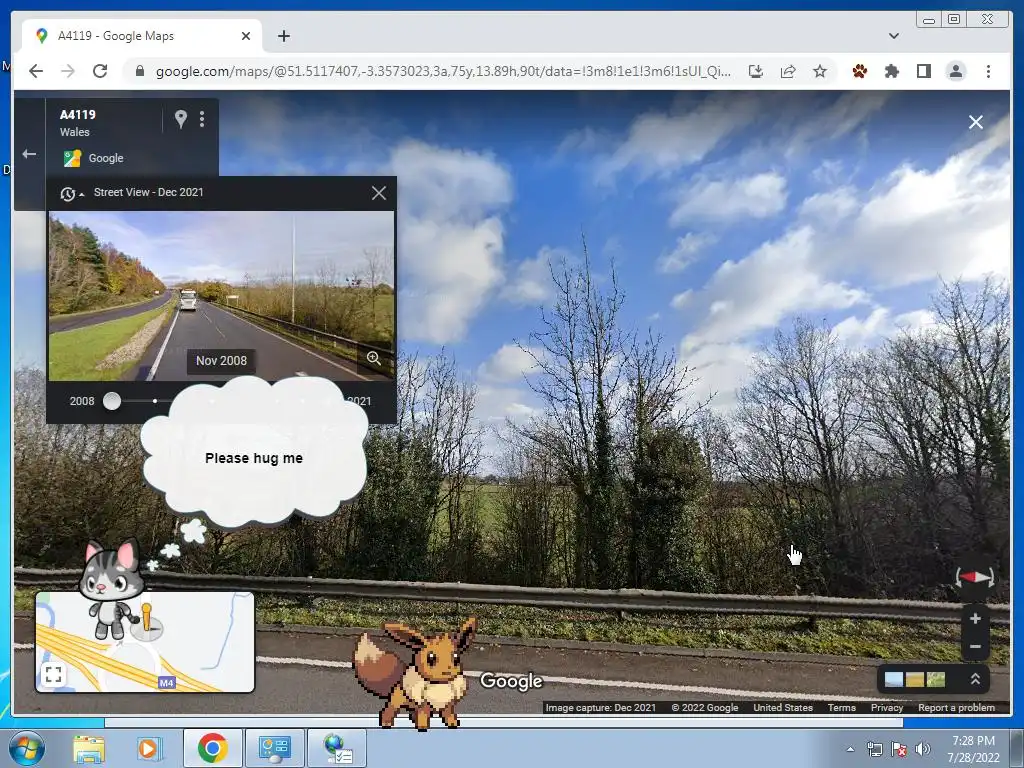The width and height of the screenshot is (1024, 768).
Task: Switch to Chrome on the taskbar
Action: 212,748
